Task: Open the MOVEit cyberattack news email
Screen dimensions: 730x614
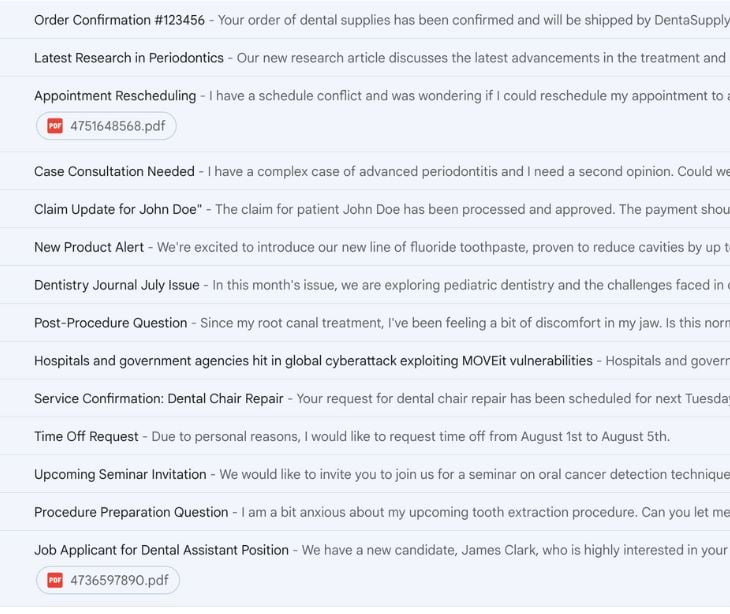Action: click(313, 361)
